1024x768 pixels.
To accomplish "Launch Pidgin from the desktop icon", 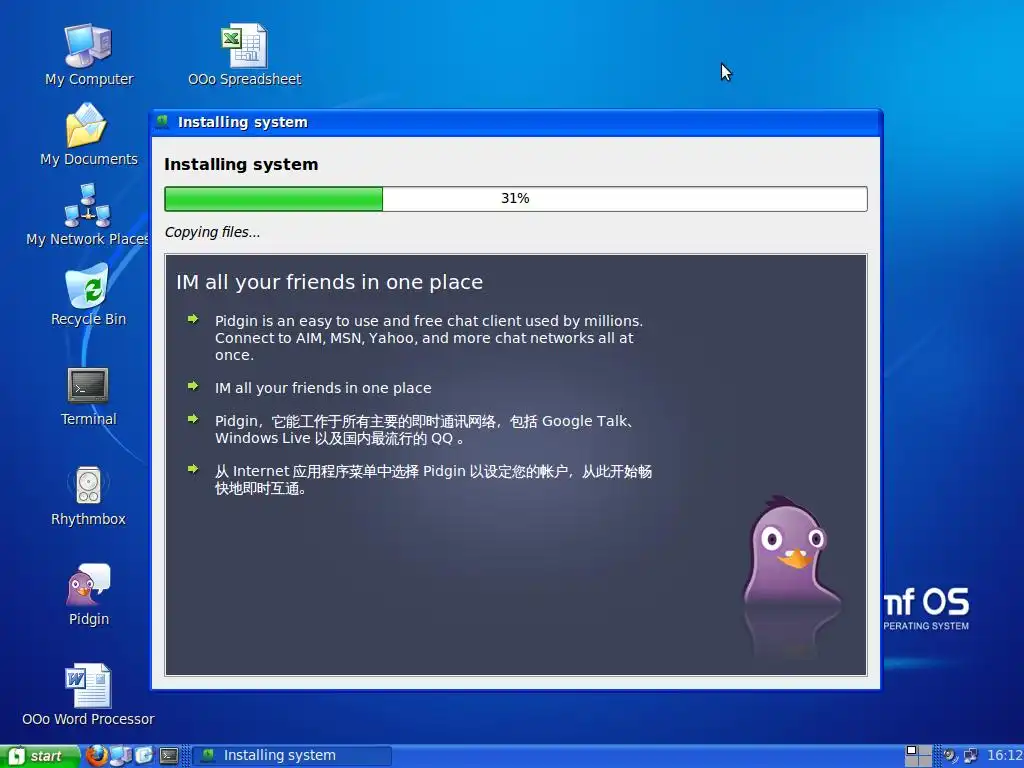I will tap(88, 596).
